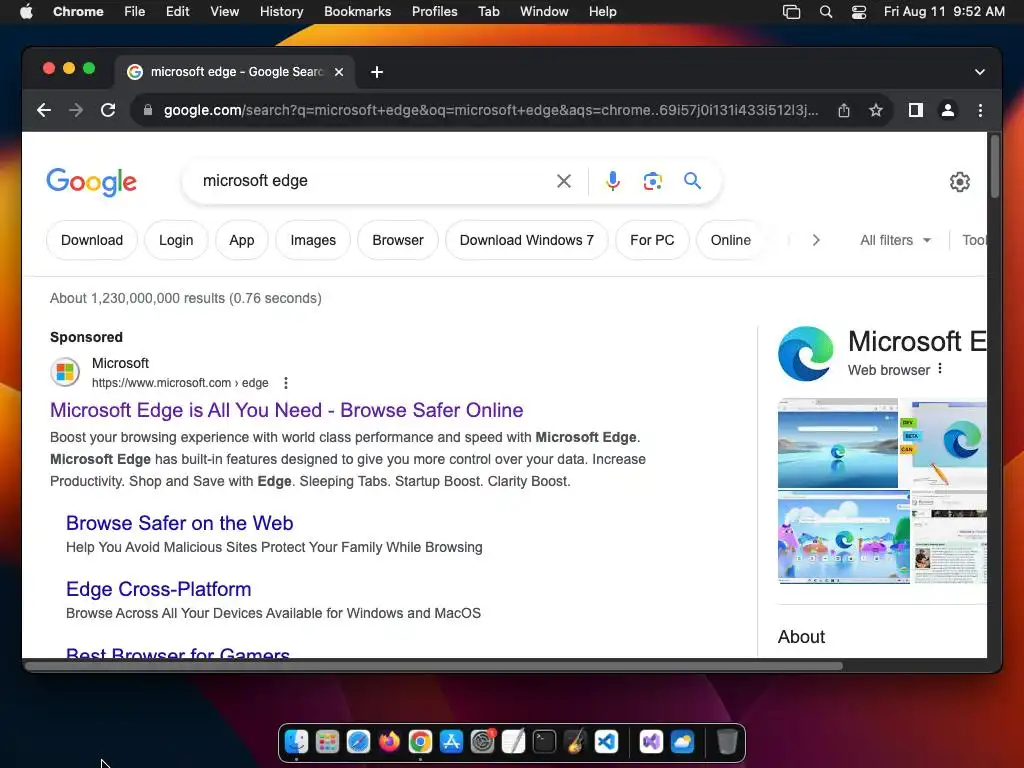Select the Images filter chip
The height and width of the screenshot is (768, 1024).
313,240
